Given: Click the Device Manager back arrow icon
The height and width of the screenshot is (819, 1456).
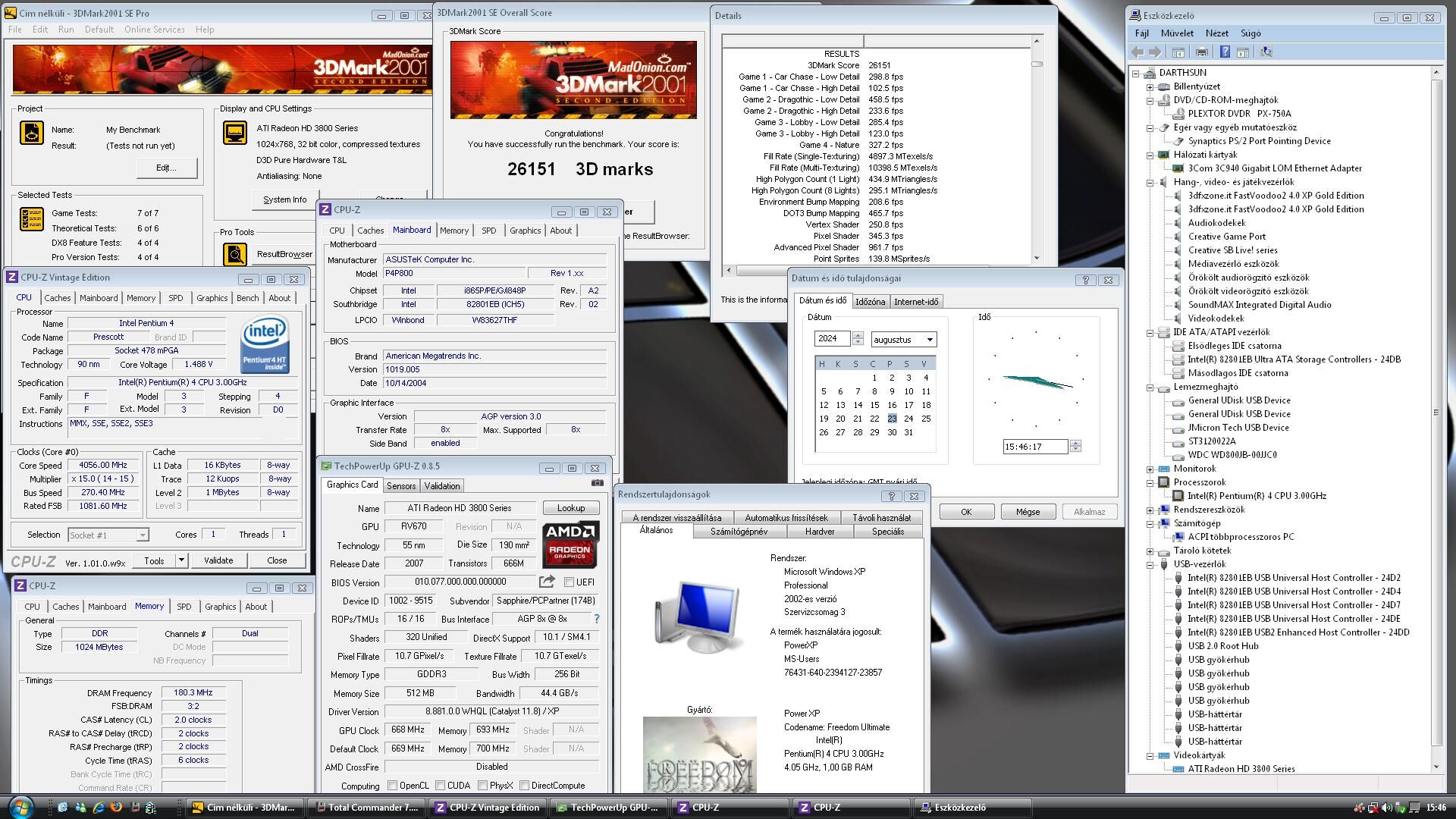Looking at the screenshot, I should pos(1137,52).
